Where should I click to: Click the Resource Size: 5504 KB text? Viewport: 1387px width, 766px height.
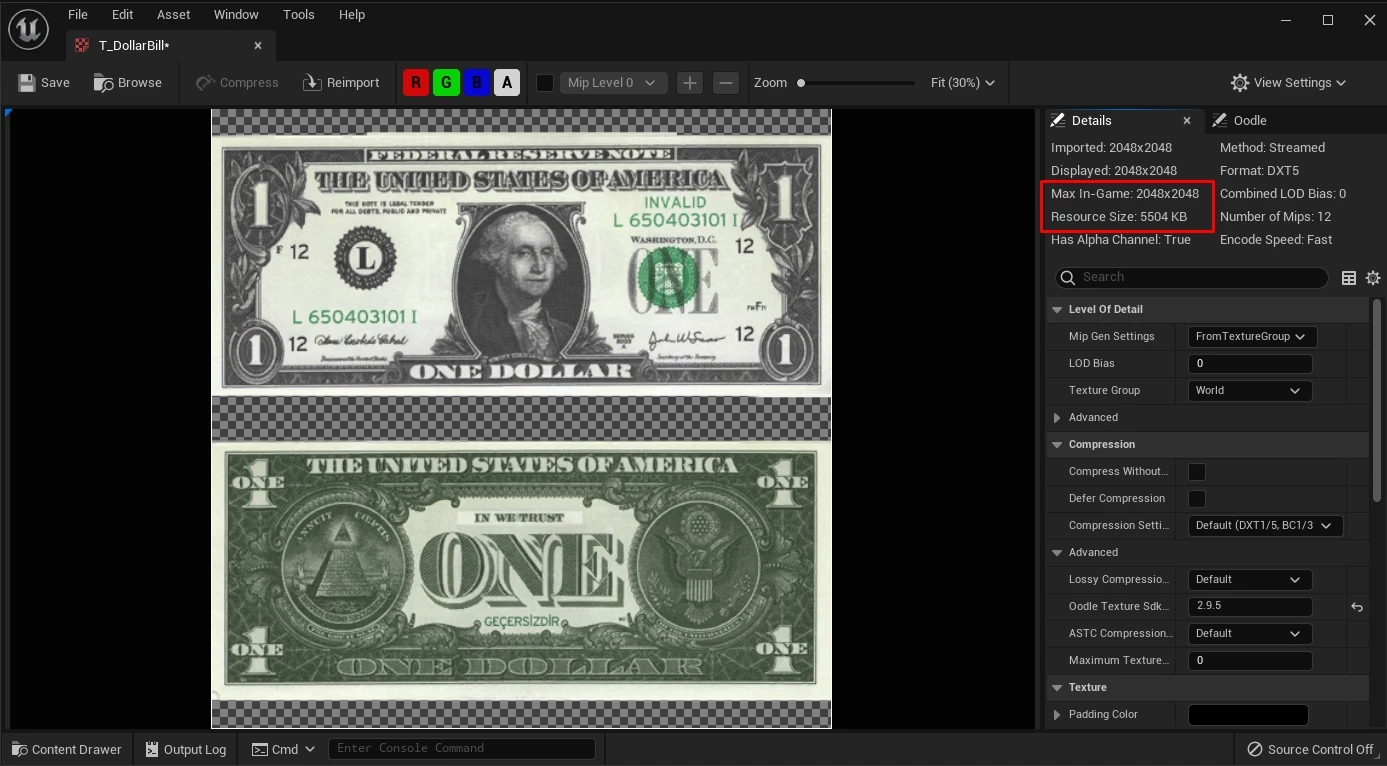1118,217
